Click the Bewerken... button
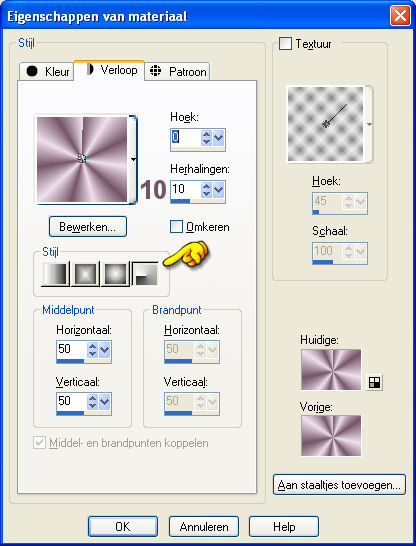The width and height of the screenshot is (416, 546). click(88, 227)
